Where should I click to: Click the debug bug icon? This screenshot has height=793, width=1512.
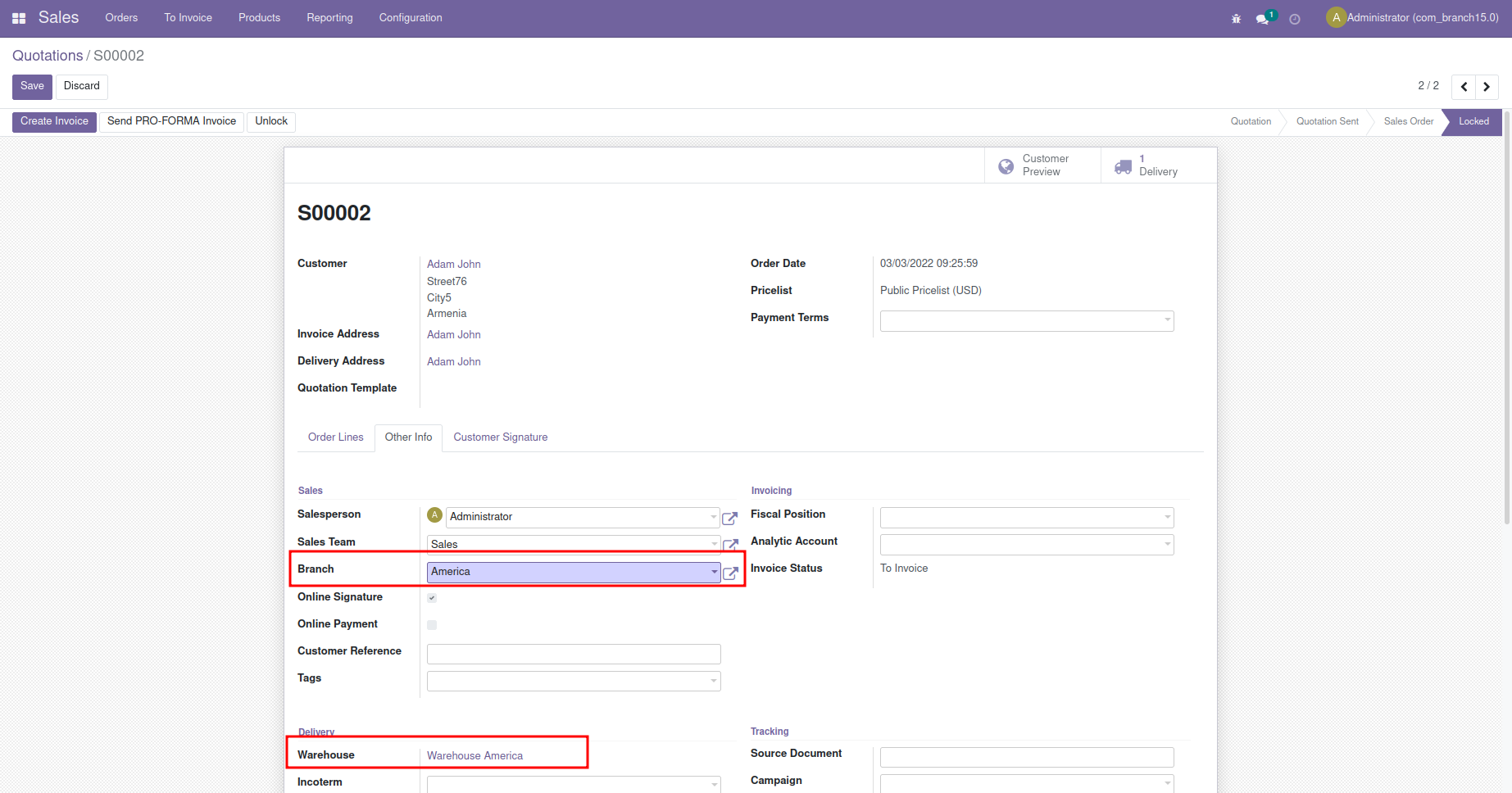(1236, 19)
